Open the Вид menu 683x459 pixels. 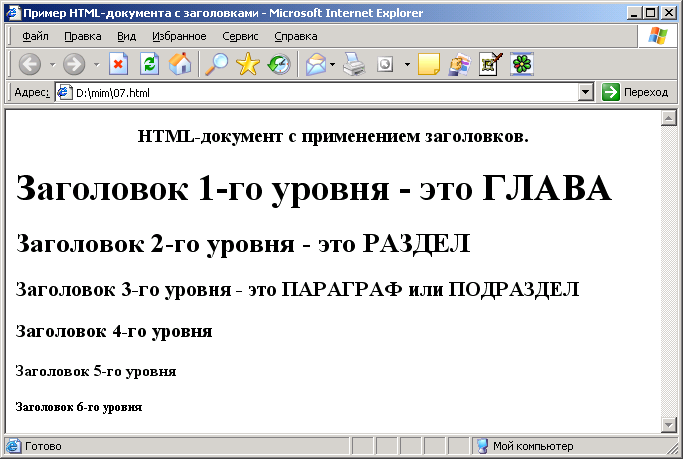point(126,36)
